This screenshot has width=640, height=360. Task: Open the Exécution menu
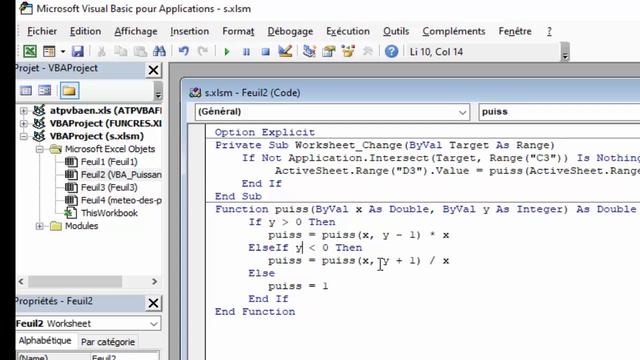(x=348, y=31)
